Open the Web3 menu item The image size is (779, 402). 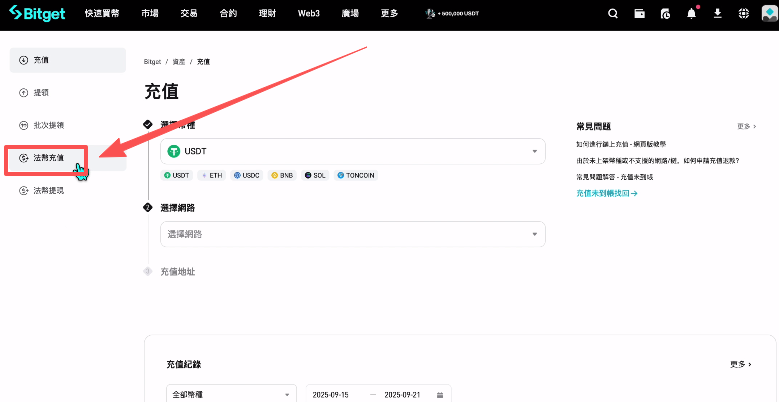(x=309, y=14)
